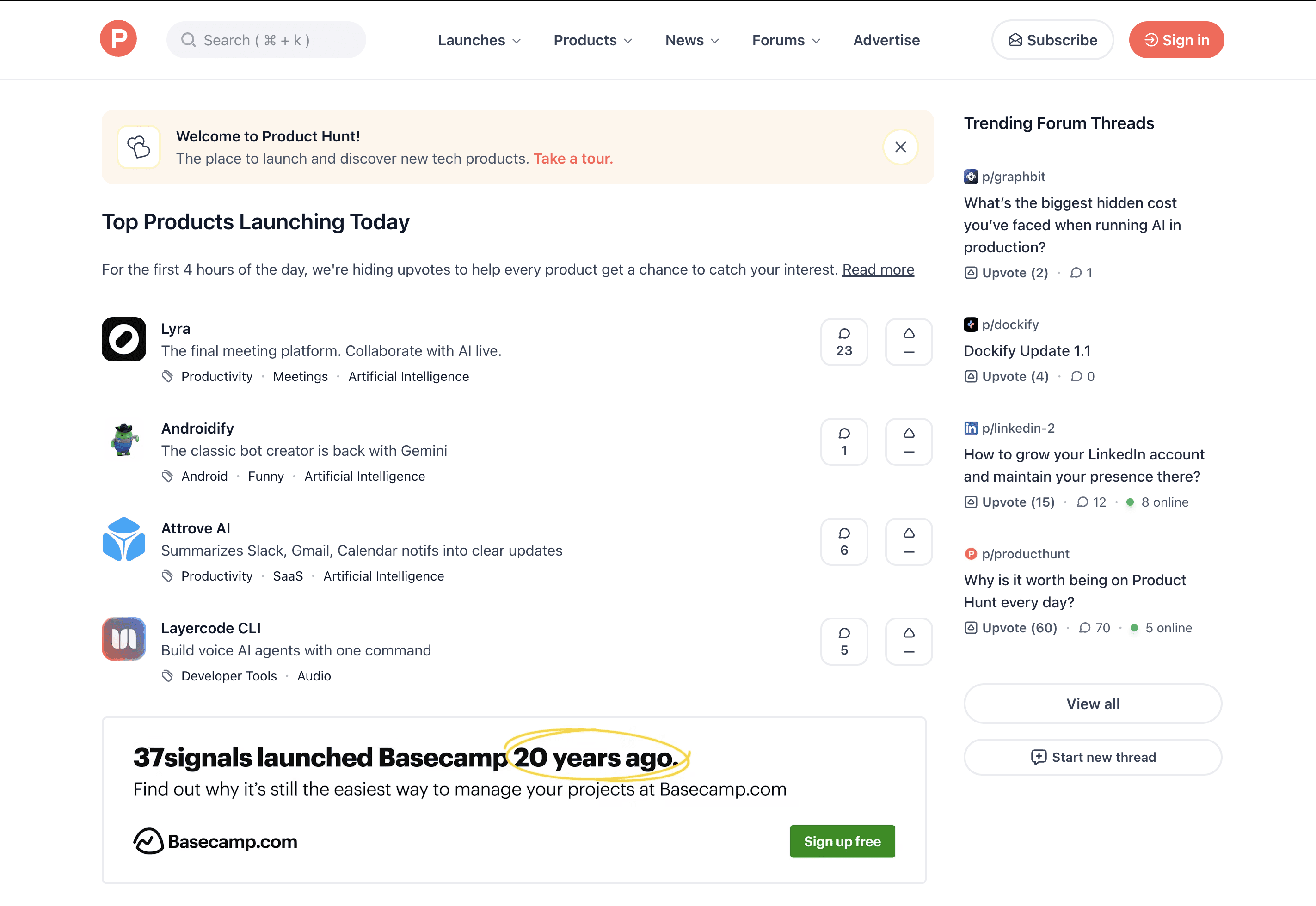
Task: Click the welcome banner kitty icon
Action: click(x=139, y=147)
